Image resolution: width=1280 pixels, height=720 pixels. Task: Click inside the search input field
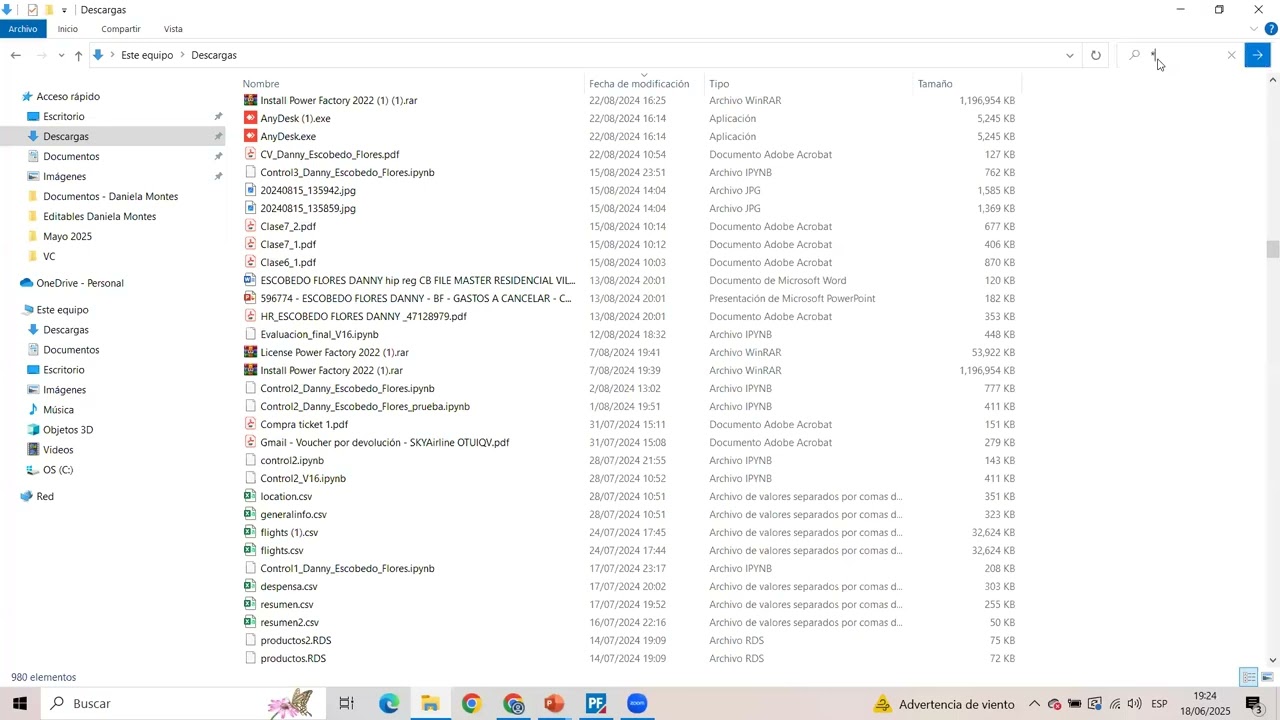point(1185,55)
